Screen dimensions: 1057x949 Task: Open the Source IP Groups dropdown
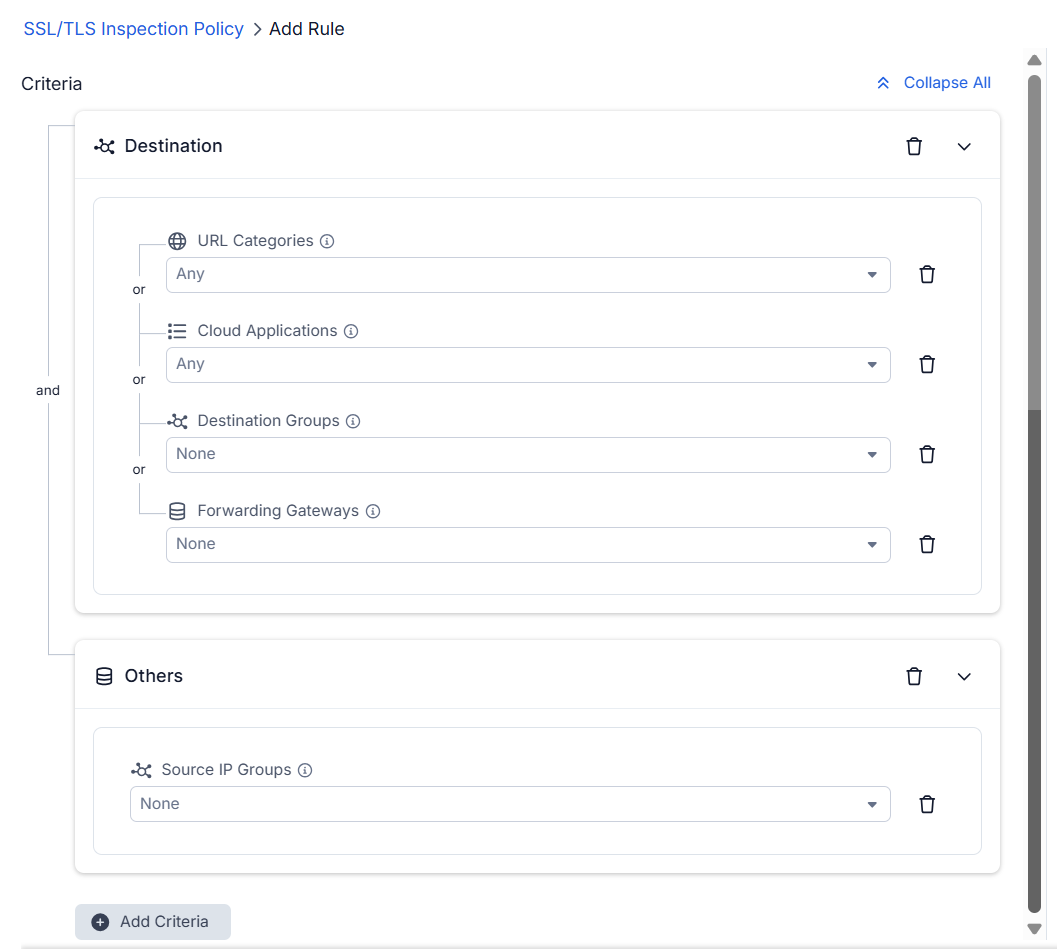click(510, 804)
